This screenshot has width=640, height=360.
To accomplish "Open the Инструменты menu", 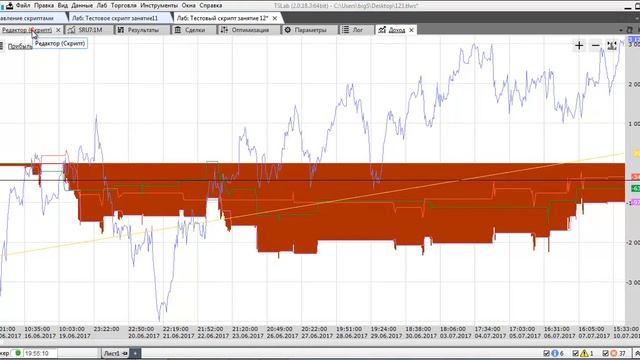I will (159, 6).
